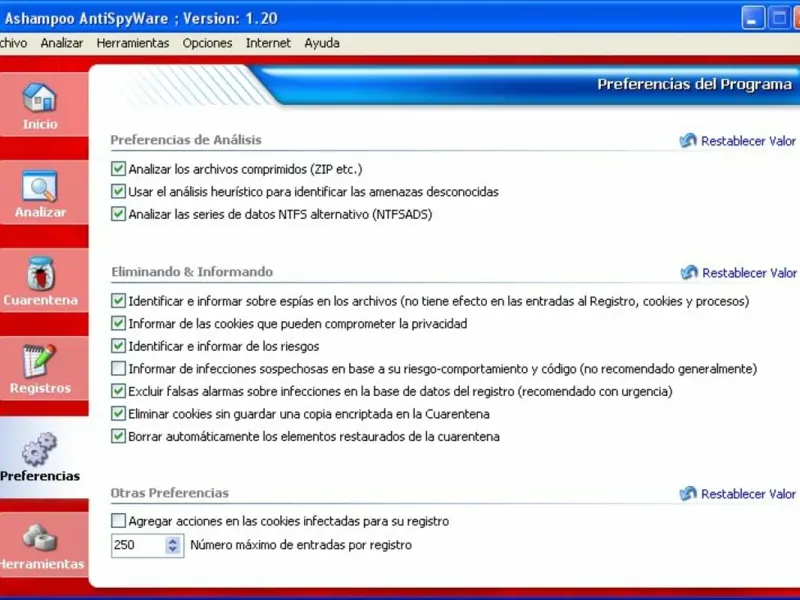Click restore icon in Otras Preferencias
Image resolution: width=800 pixels, height=600 pixels.
click(688, 493)
